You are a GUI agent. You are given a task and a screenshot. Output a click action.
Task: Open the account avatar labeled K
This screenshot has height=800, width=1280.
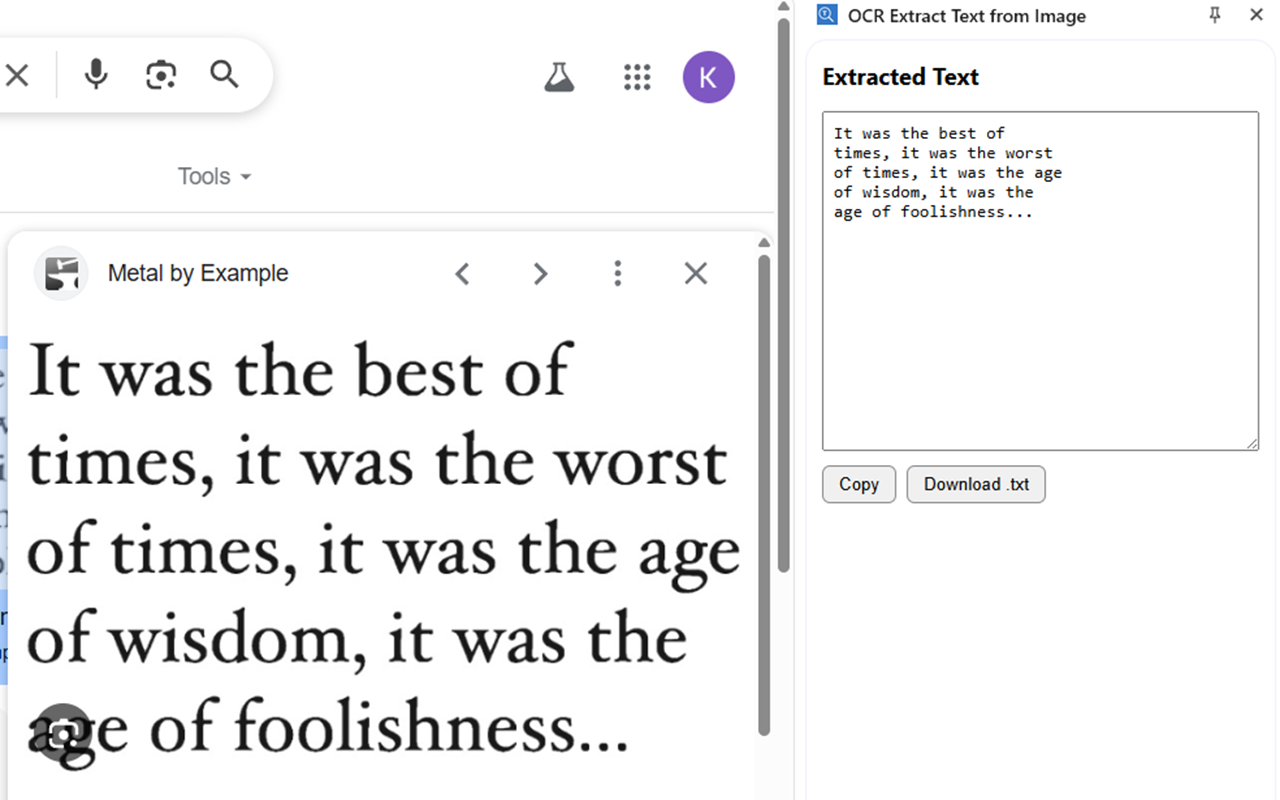coord(709,77)
